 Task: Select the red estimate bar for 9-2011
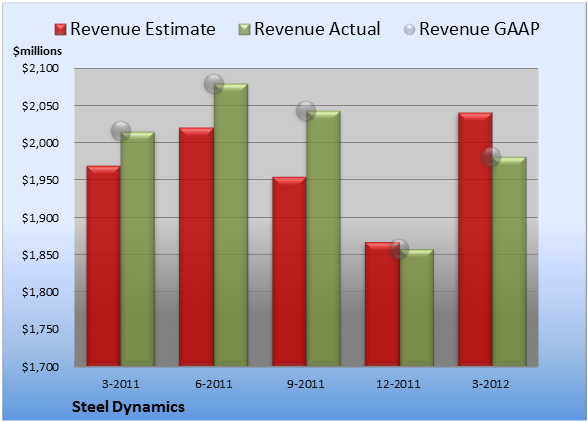289,272
